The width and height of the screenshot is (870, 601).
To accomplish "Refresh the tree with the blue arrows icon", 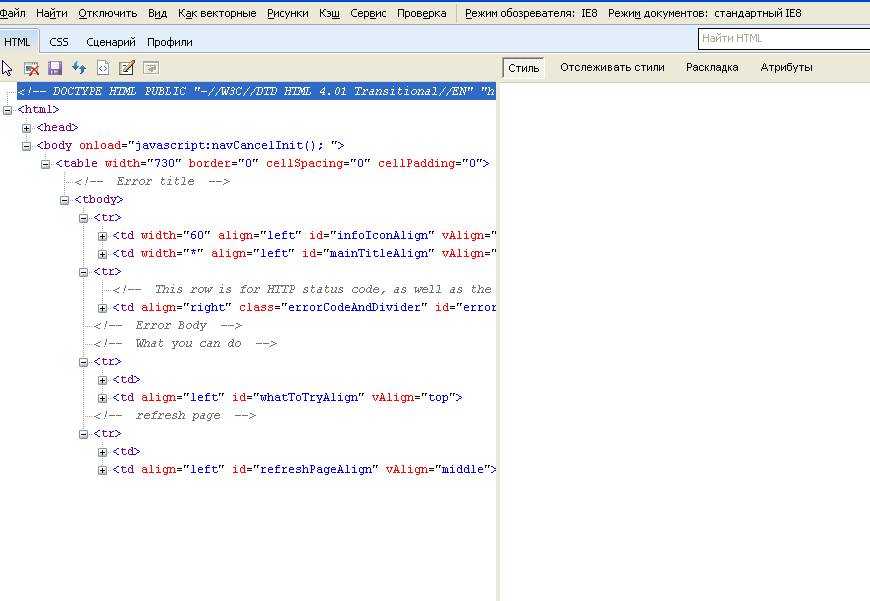I will coord(79,68).
